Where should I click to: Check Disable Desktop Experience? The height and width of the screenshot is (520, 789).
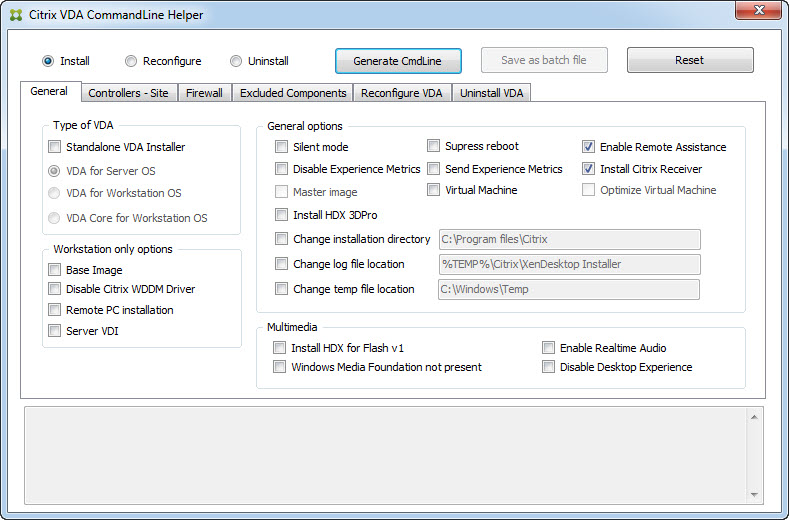coord(548,367)
